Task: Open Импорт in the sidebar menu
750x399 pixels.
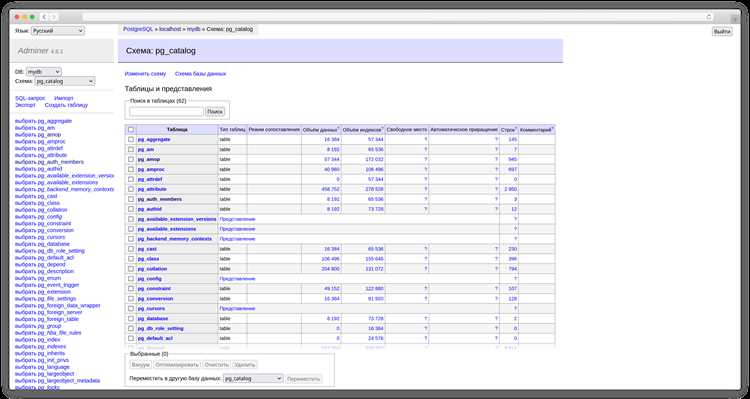Action: [x=64, y=98]
